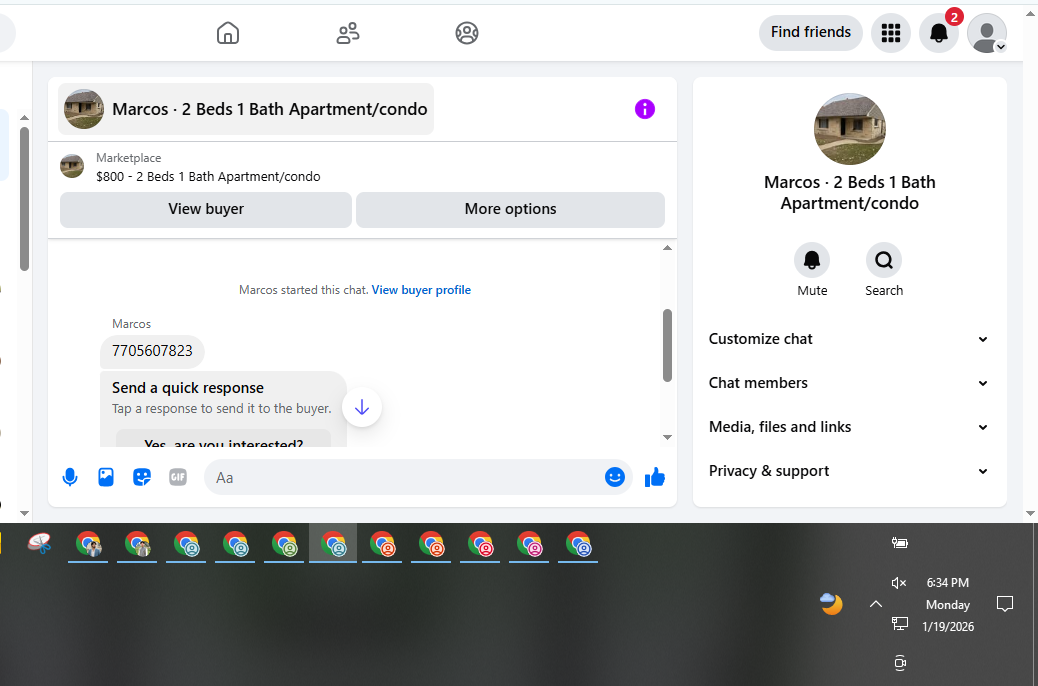1038x686 pixels.
Task: Open Chrome window with pink profile badge
Action: coord(529,544)
